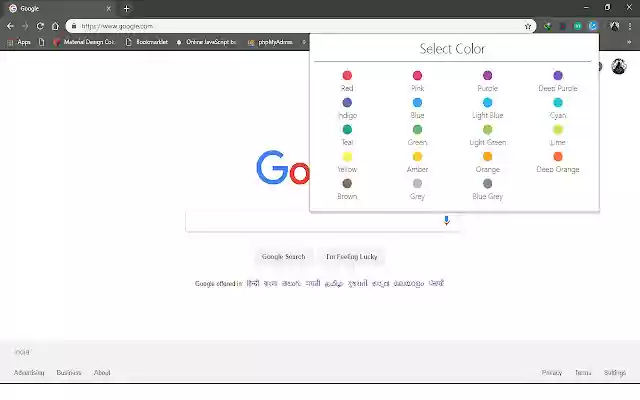Click the address bar URL field

click(301, 26)
